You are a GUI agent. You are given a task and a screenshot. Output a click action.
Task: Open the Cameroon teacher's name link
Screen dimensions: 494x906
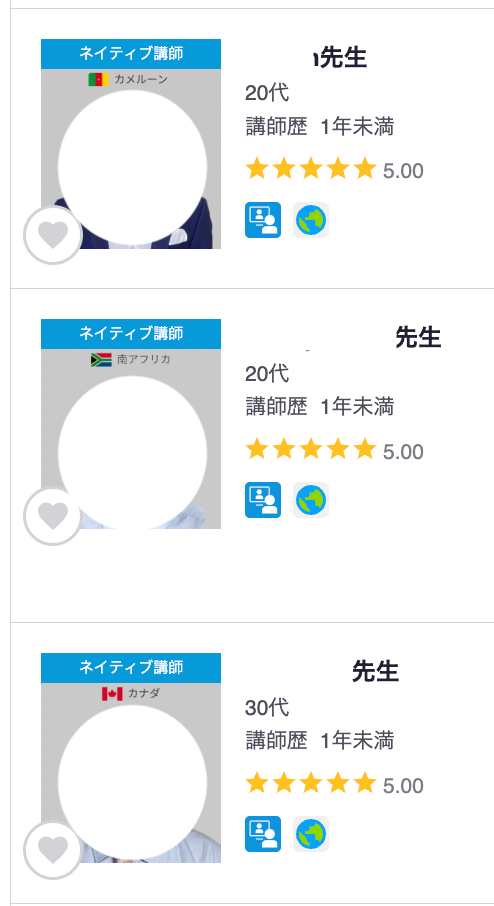coord(339,57)
